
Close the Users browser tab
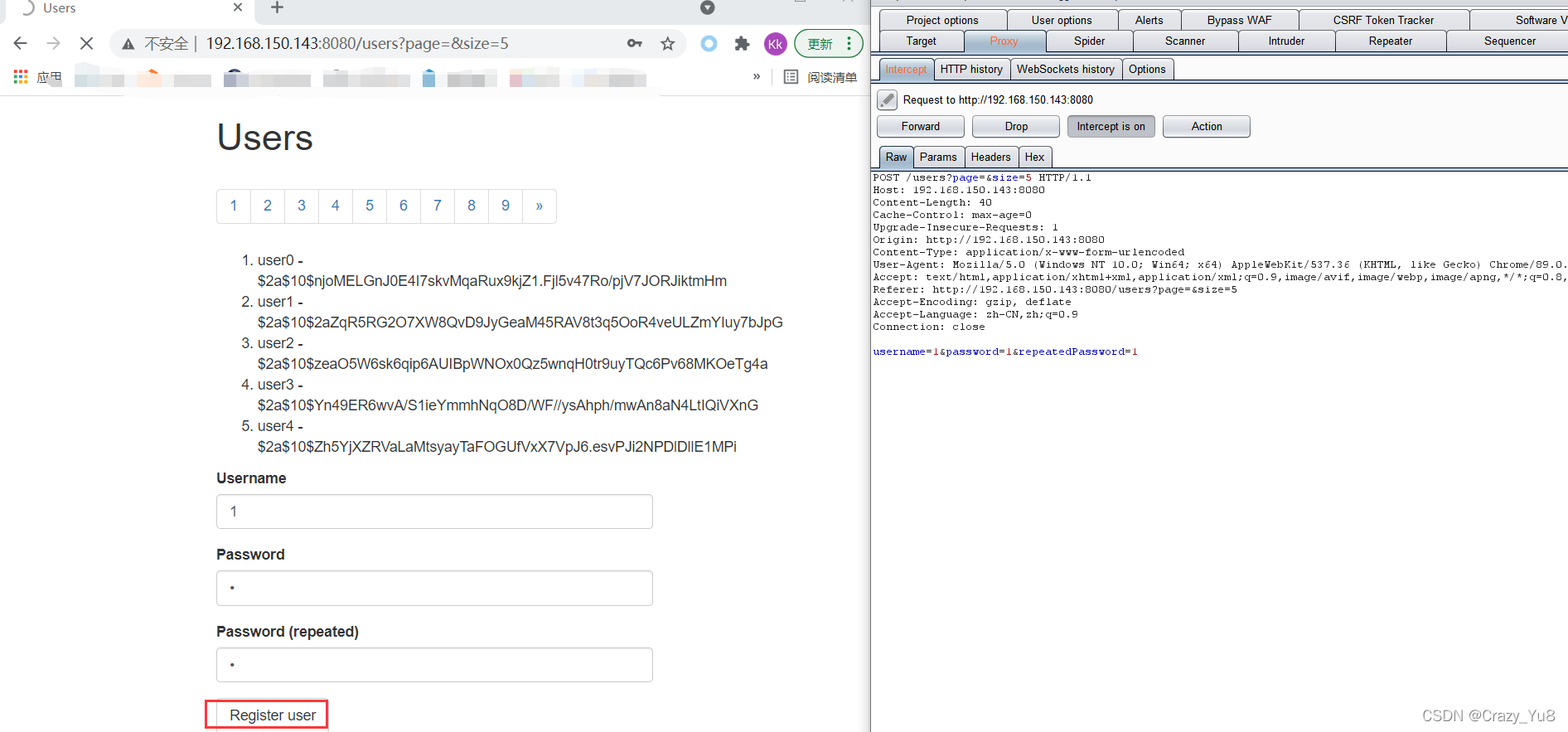tap(238, 7)
